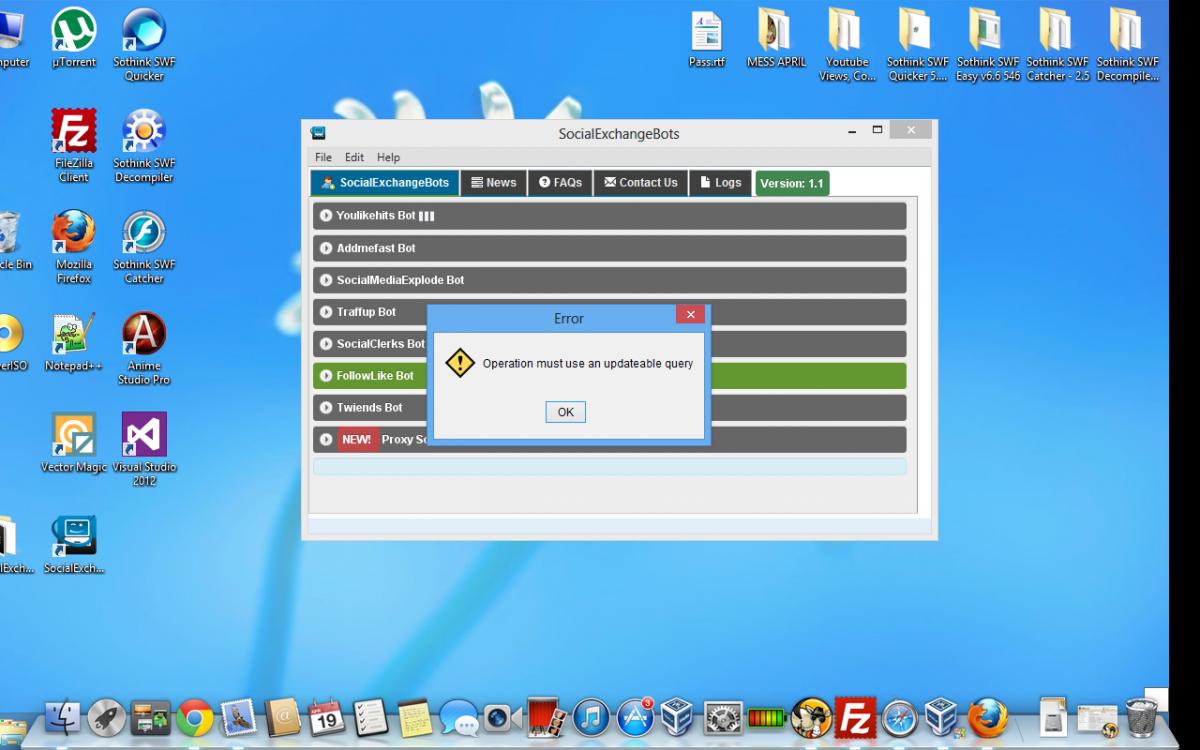The width and height of the screenshot is (1200, 750).
Task: Select the Sothink SWF Quicker desktop shortcut
Action: coord(144,45)
